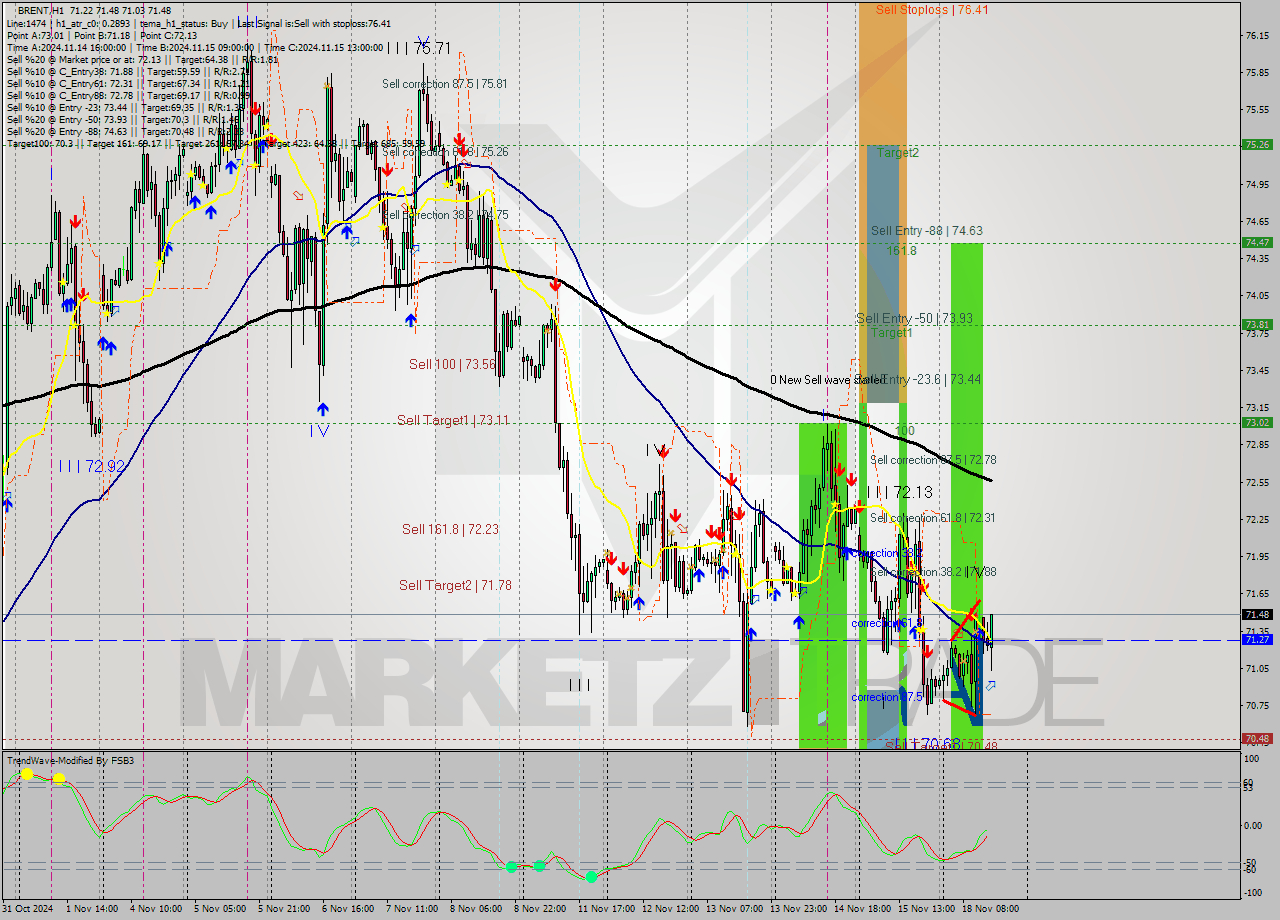Viewport: 1280px width, 920px height.
Task: Click the '13 Nov 23:00' time label
Action: [x=799, y=909]
